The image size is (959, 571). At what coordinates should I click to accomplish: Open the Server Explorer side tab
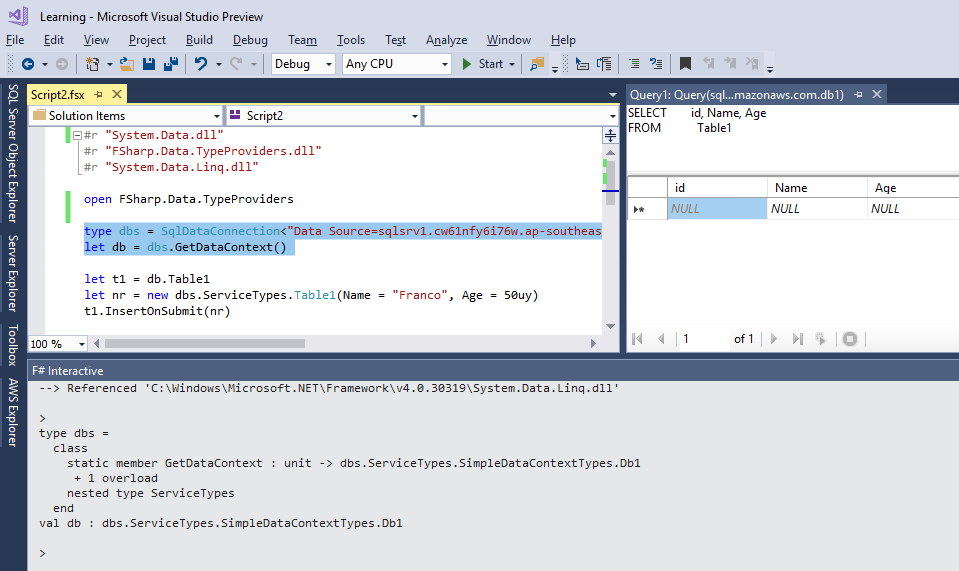pyautogui.click(x=13, y=273)
